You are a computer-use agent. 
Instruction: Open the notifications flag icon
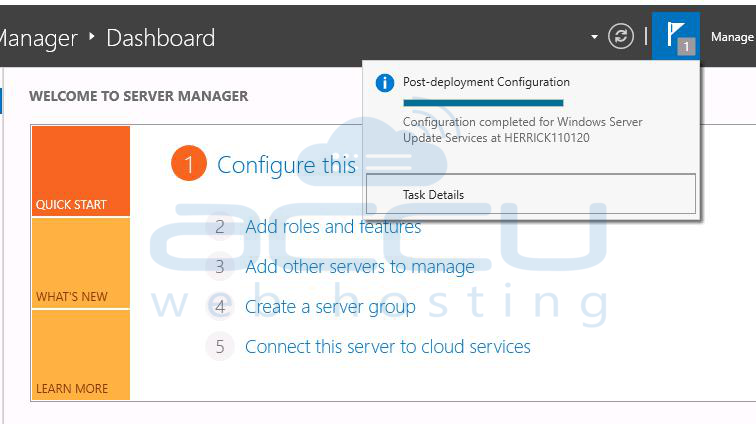[x=676, y=36]
